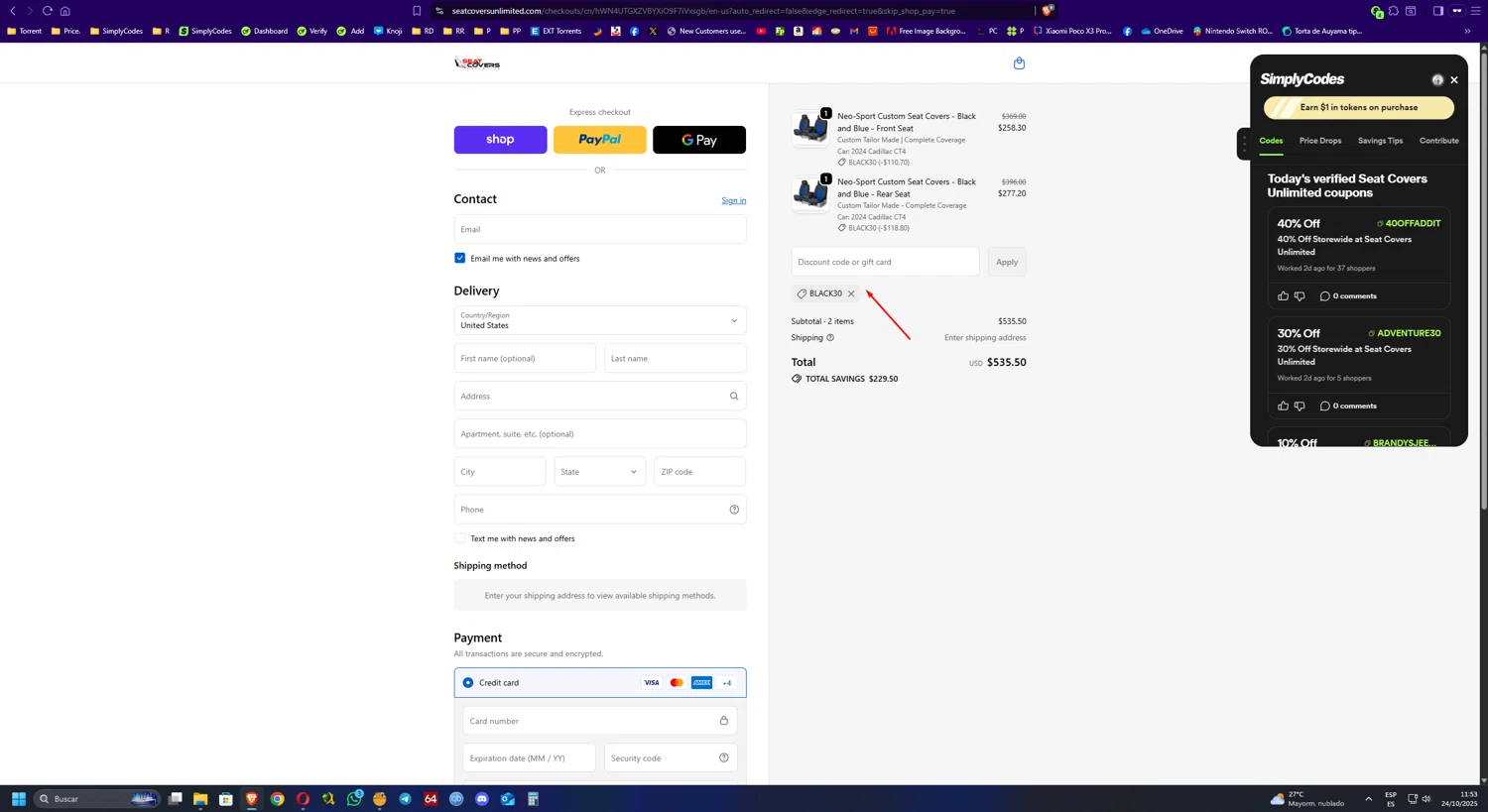Copy the 40OFFADDIT coupon code

[1409, 223]
